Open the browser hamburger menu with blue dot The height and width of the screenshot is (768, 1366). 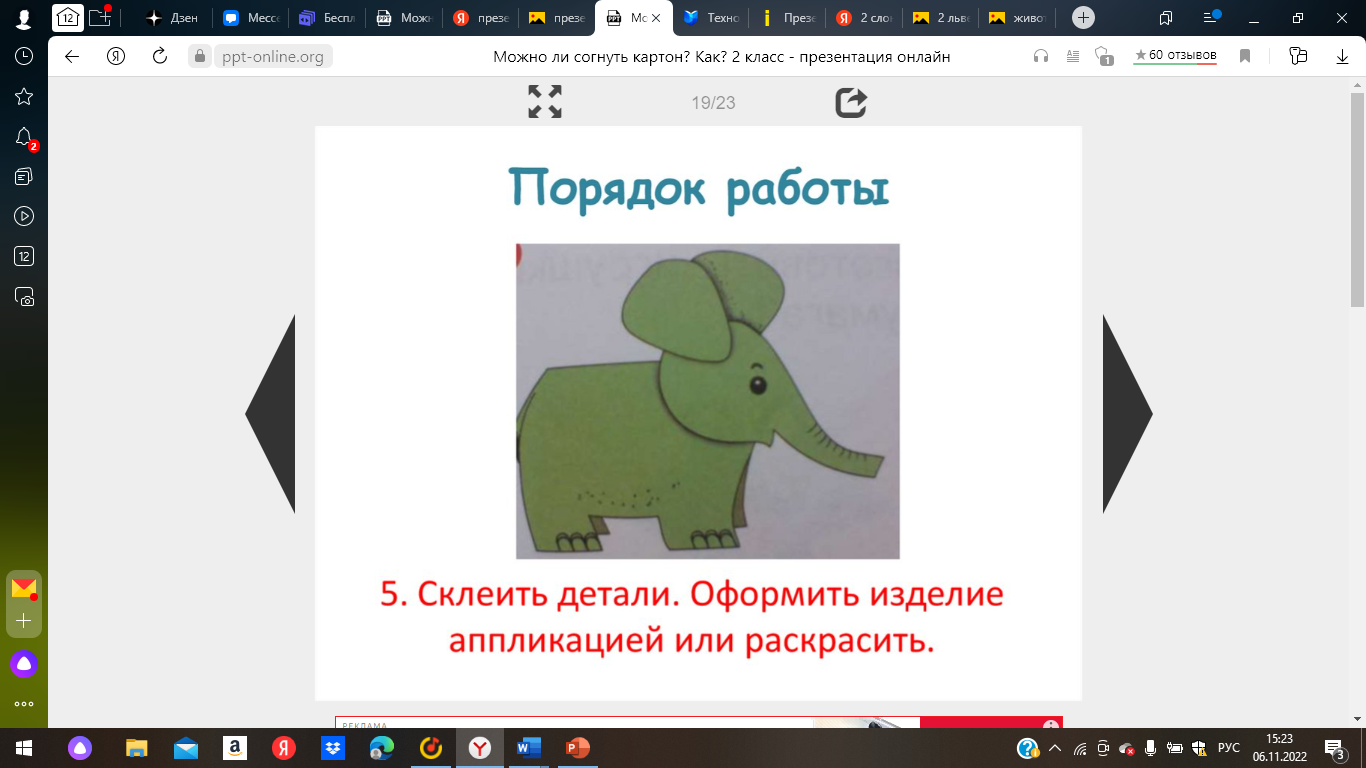(1211, 17)
